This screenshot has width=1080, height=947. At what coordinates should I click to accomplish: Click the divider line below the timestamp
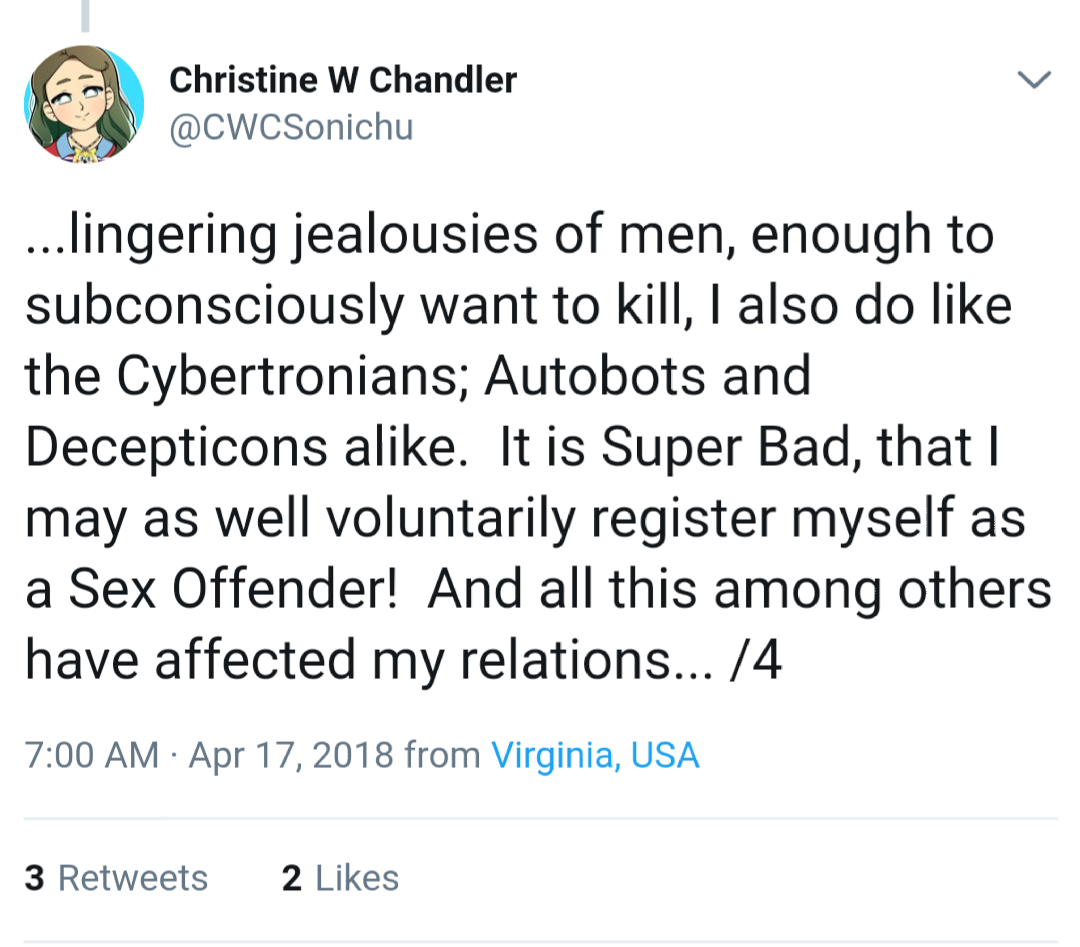tap(540, 819)
